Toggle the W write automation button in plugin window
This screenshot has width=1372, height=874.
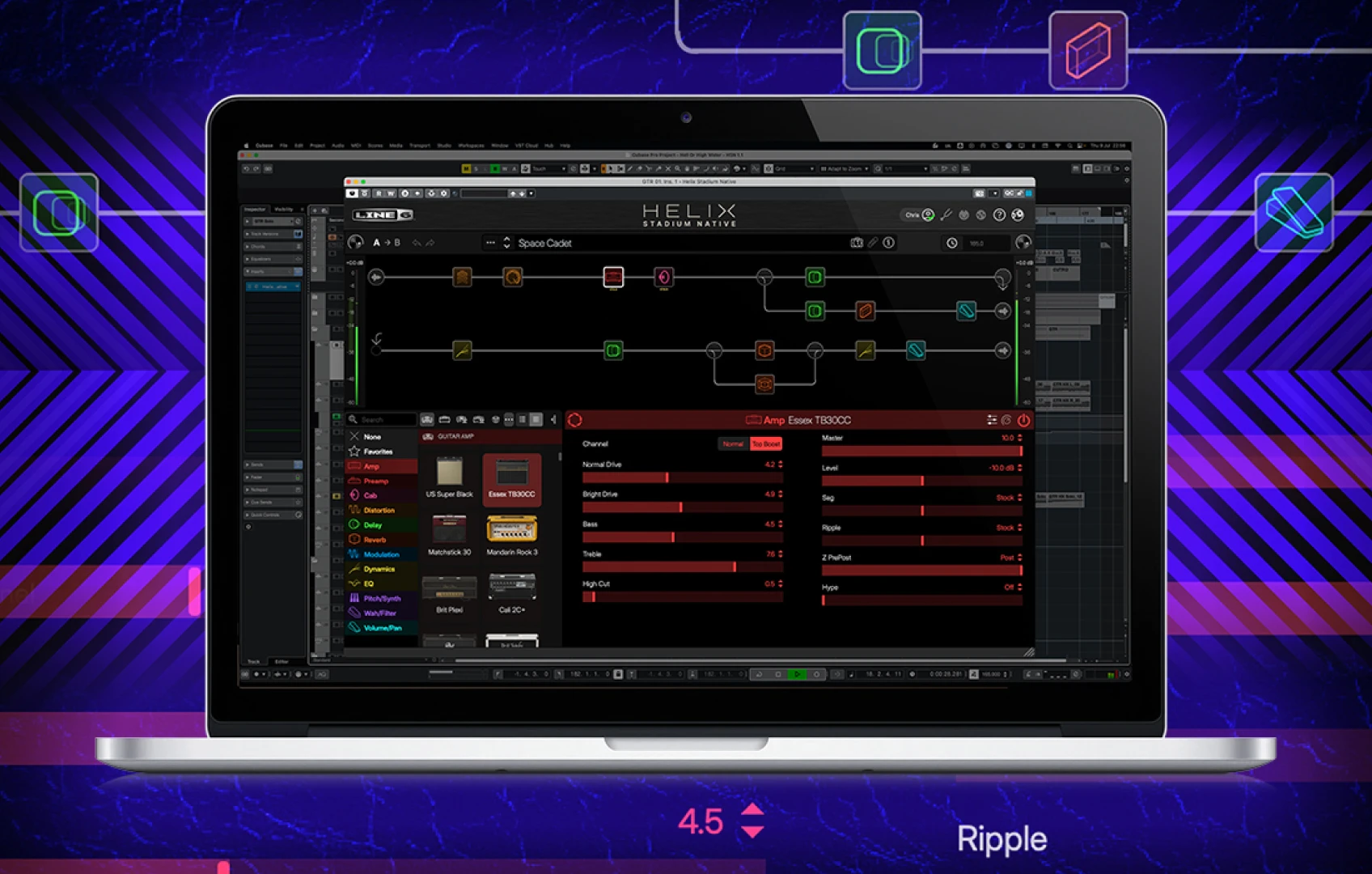(x=392, y=193)
